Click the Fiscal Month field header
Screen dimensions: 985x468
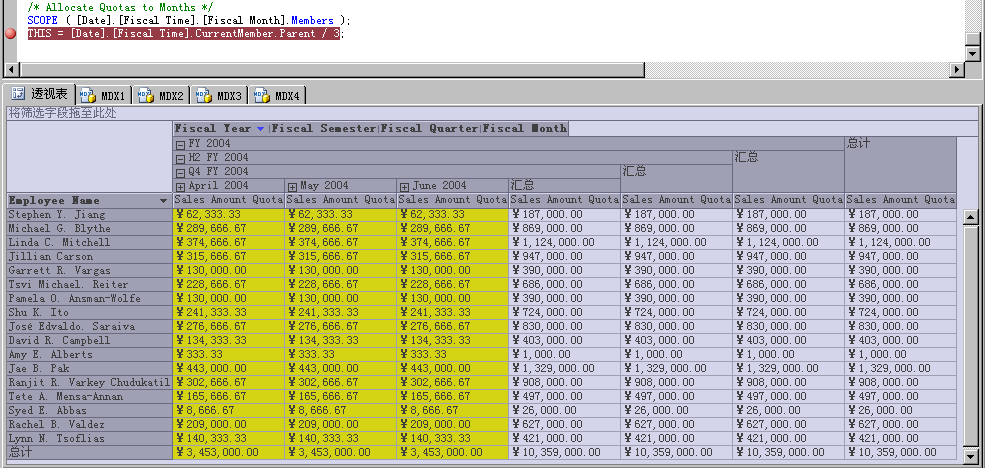pos(526,129)
